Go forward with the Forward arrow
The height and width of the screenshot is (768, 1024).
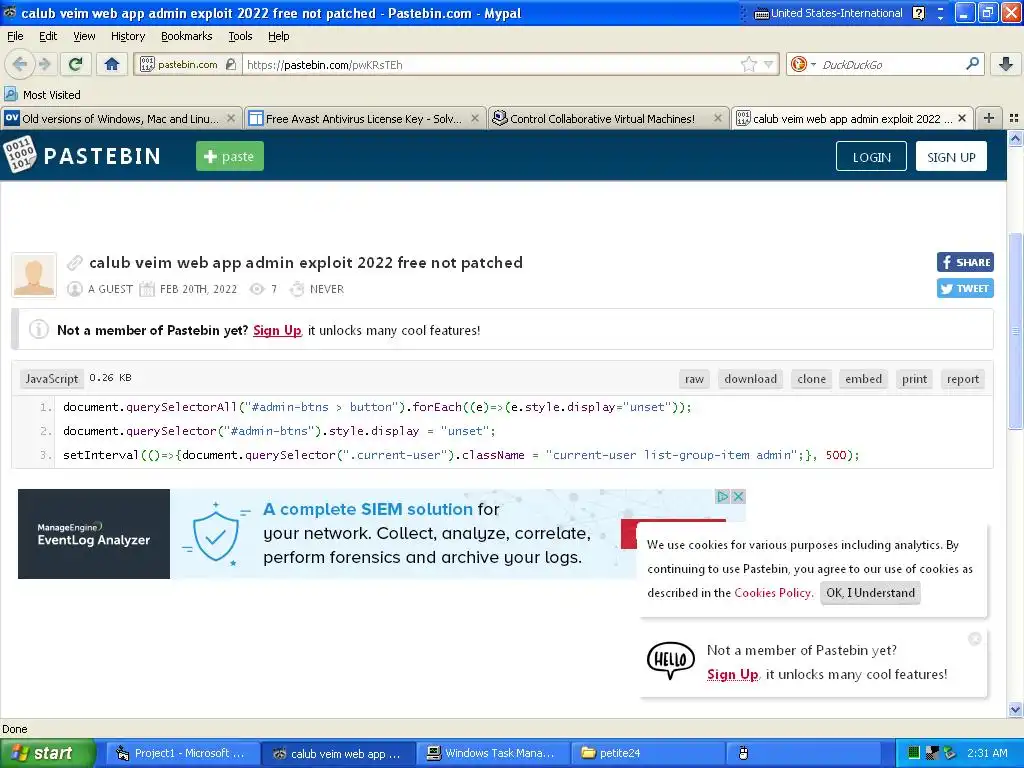point(44,64)
